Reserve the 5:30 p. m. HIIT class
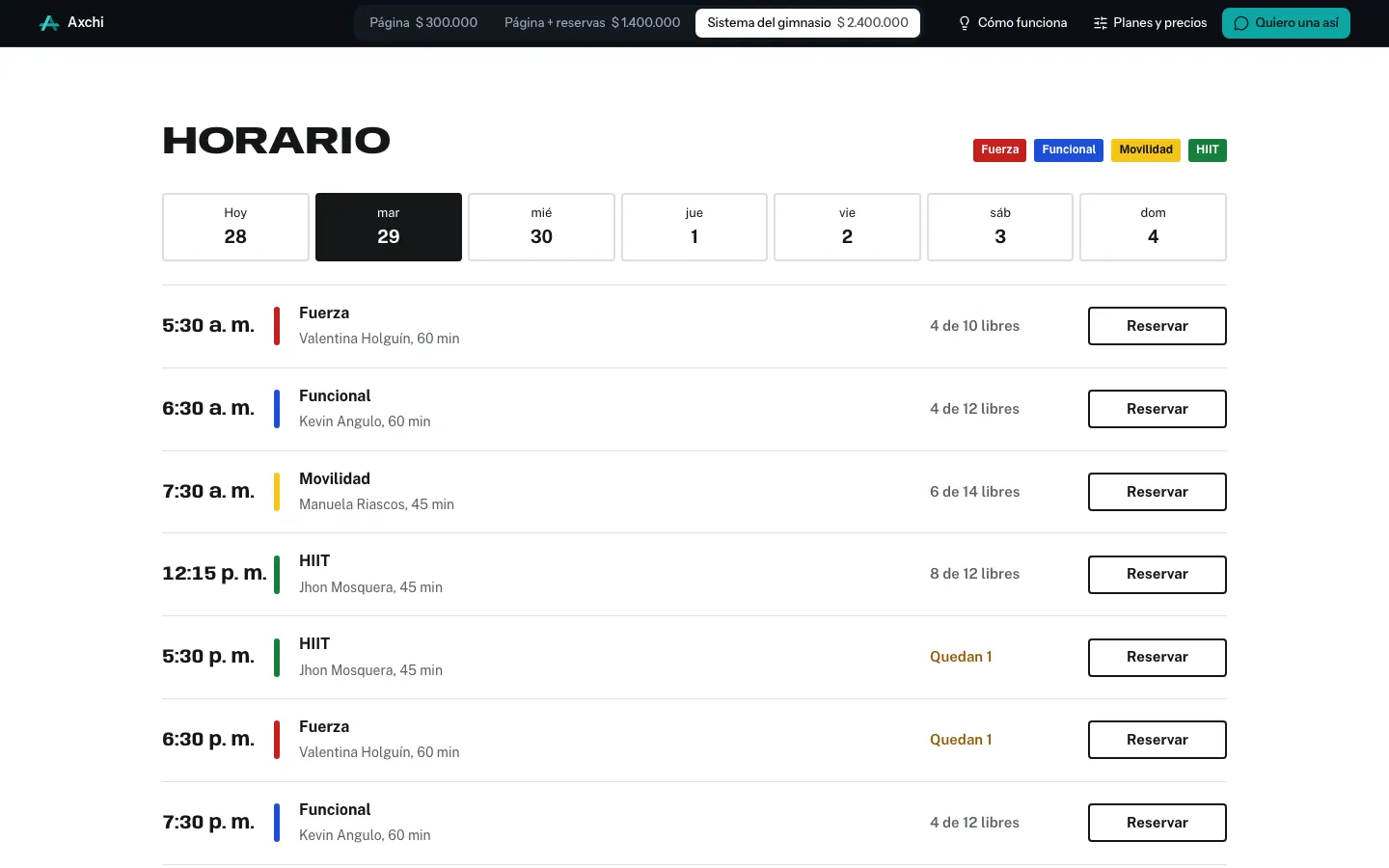Screen dimensions: 1389x868 (1157, 657)
